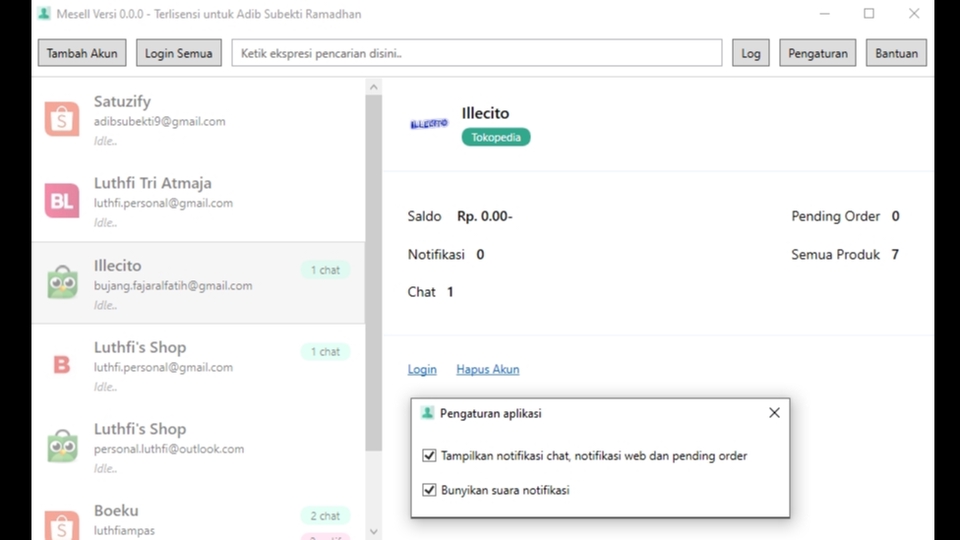The width and height of the screenshot is (960, 540).
Task: Click email adibsubekti9@gmail.com
Action: click(x=160, y=121)
